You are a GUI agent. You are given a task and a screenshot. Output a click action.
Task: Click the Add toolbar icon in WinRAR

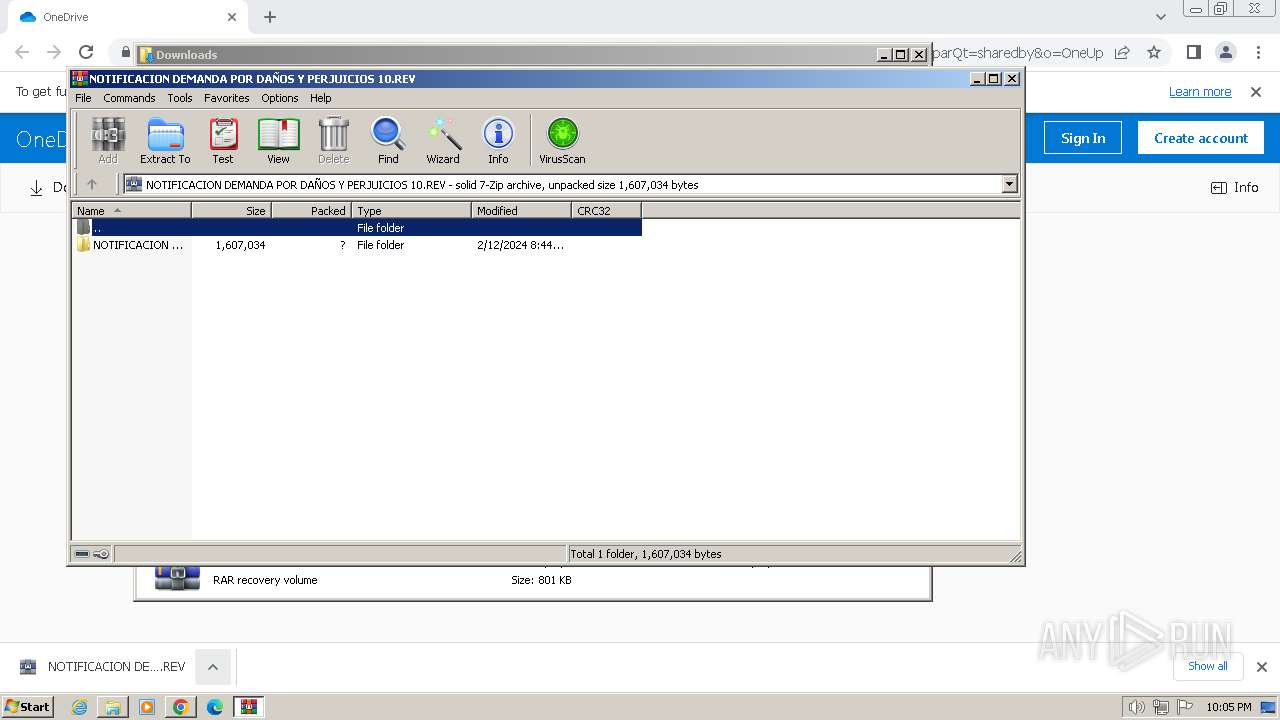coord(108,140)
